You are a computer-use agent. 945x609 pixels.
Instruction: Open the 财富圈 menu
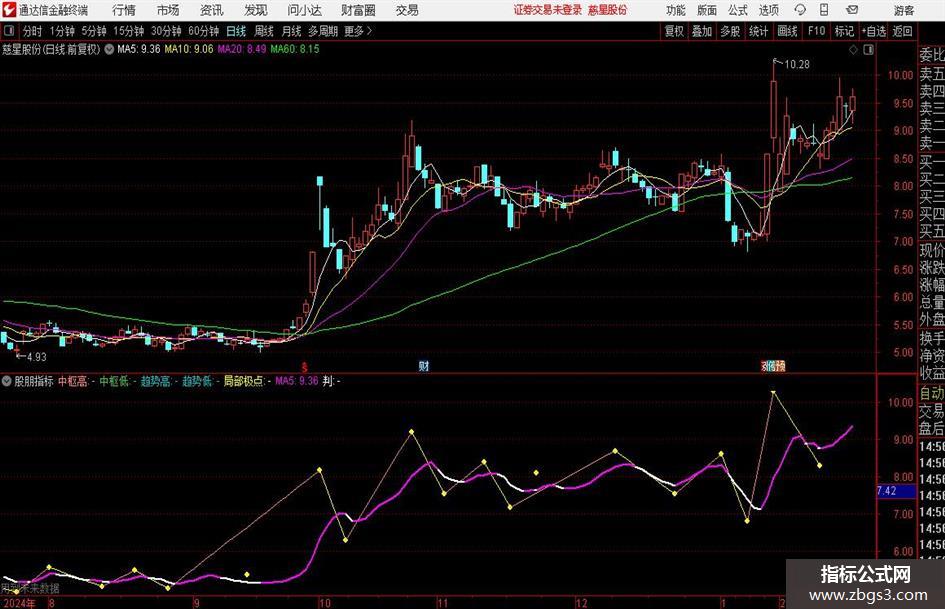click(x=358, y=10)
